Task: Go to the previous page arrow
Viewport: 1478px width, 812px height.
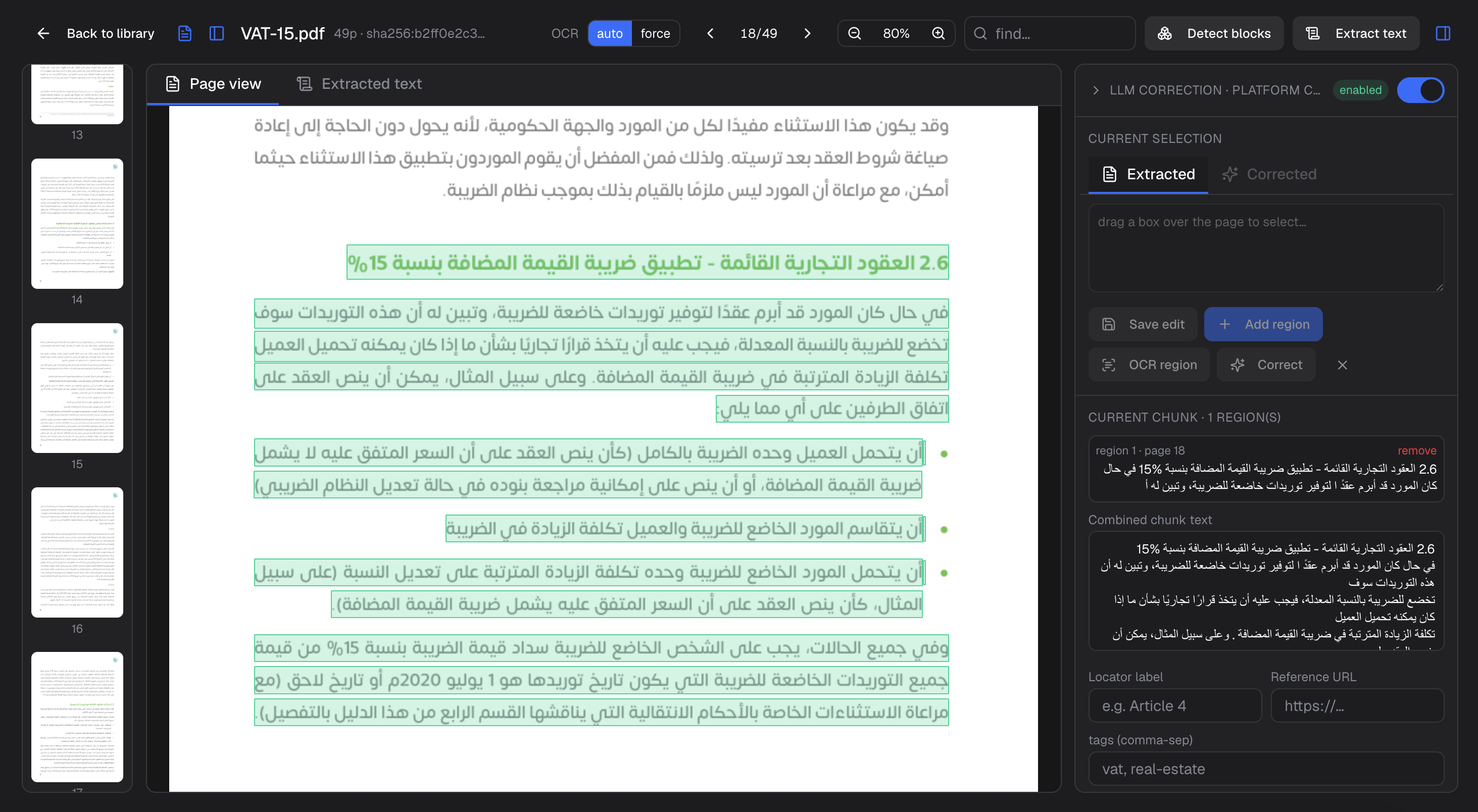Action: [x=710, y=33]
